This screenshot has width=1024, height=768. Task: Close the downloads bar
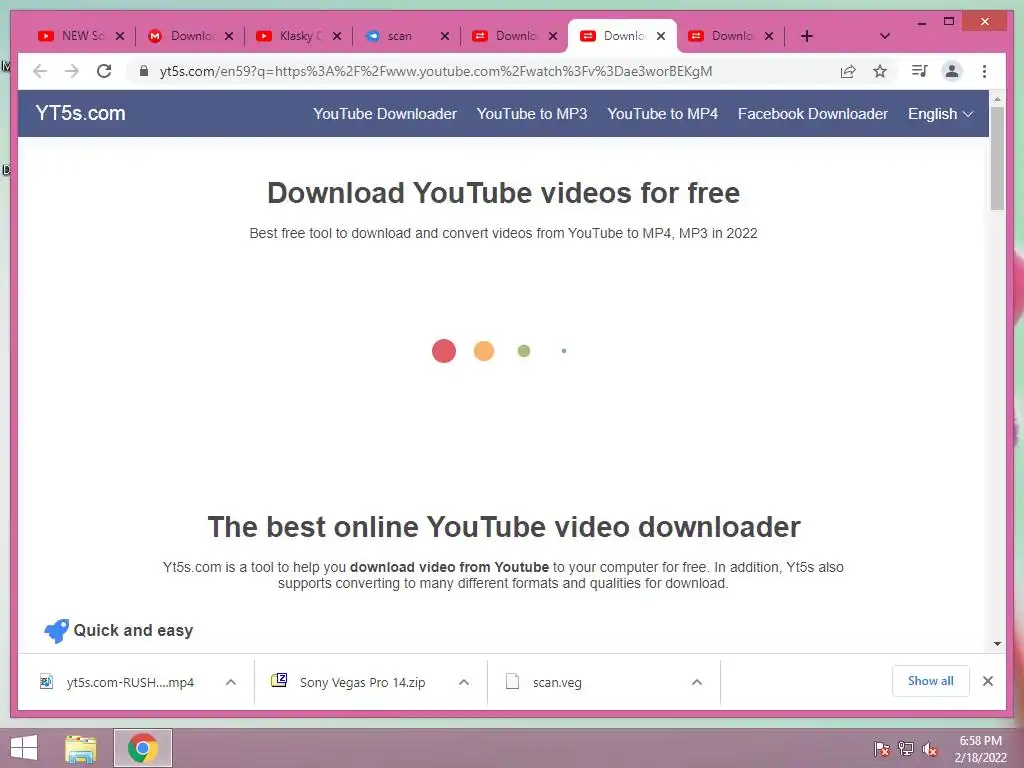(987, 681)
